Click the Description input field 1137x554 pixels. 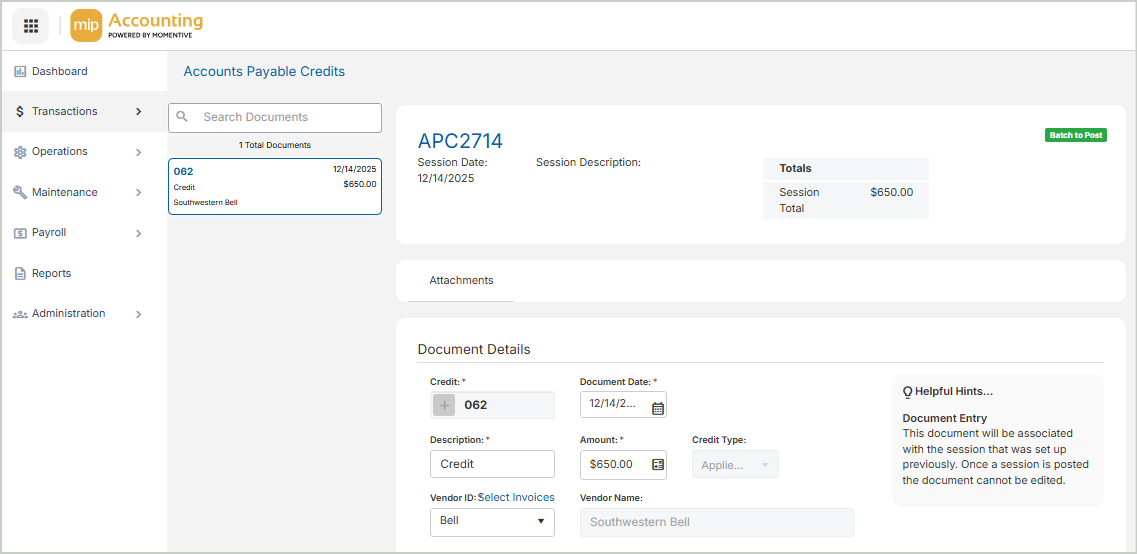[492, 464]
